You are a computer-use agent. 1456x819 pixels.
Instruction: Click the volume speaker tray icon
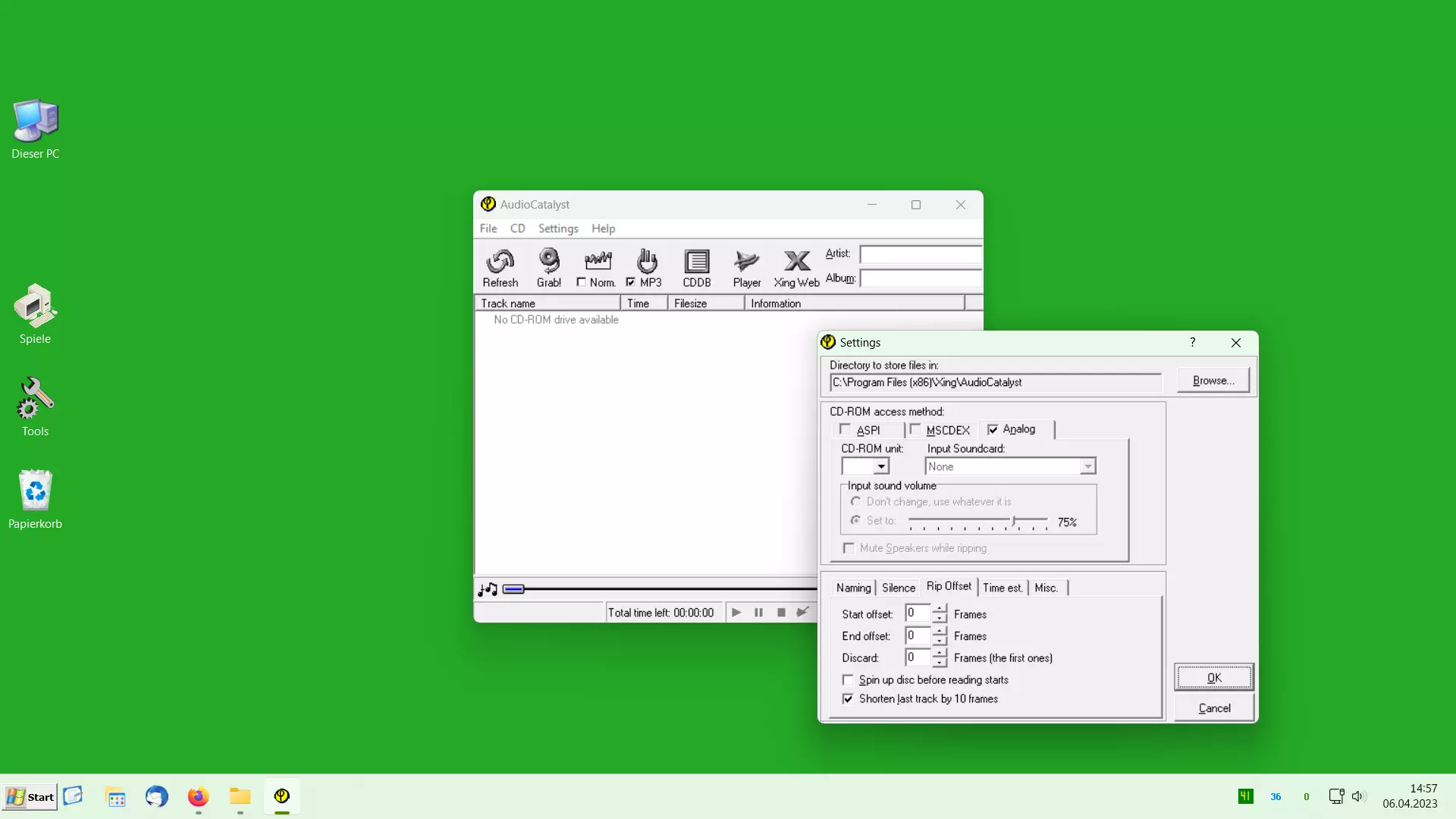1358,796
